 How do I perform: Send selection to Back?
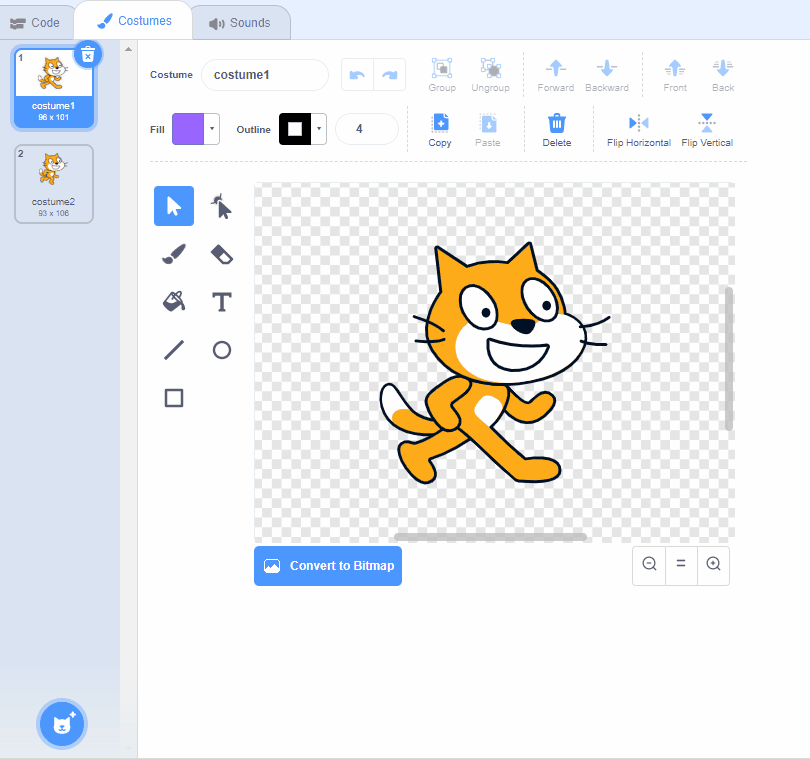click(x=723, y=75)
